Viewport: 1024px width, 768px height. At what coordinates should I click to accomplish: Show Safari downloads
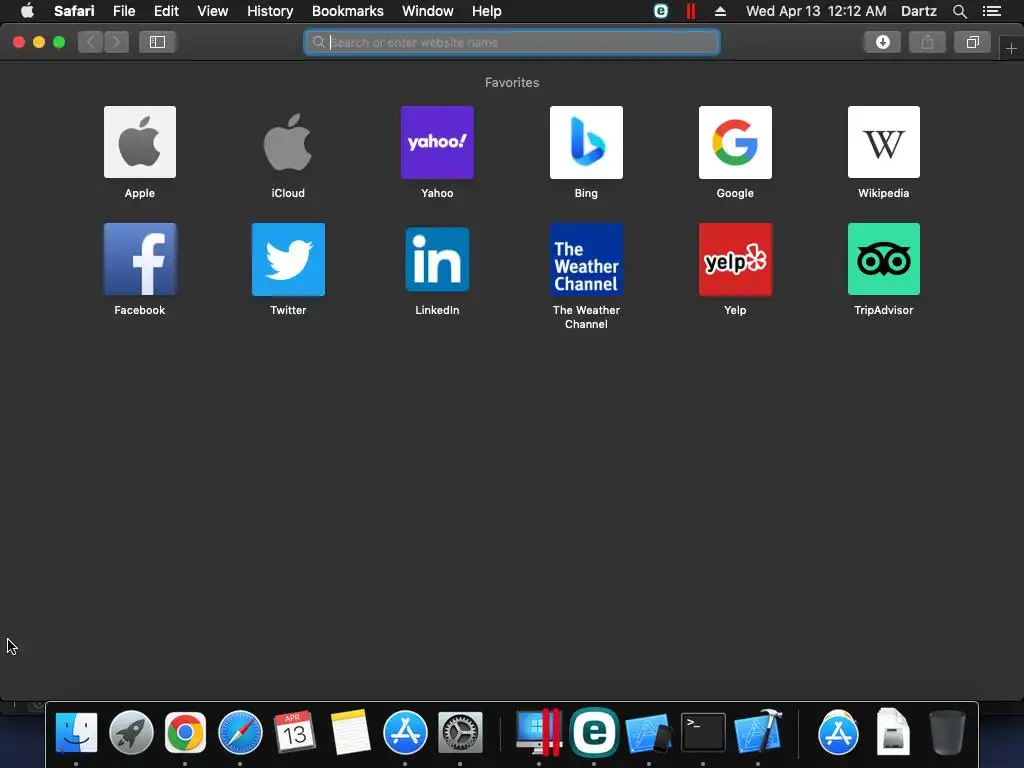point(882,42)
